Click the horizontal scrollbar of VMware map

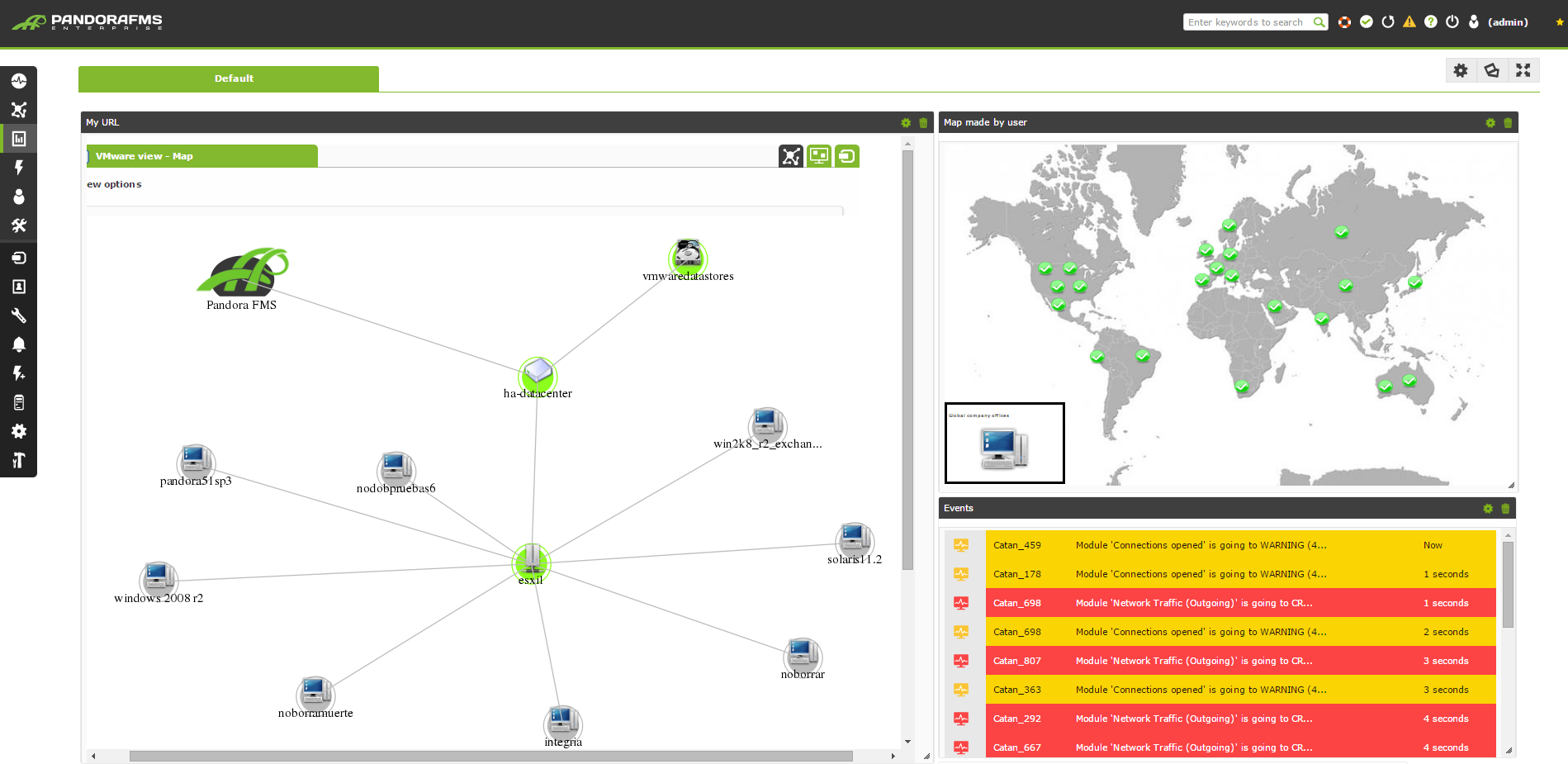pos(491,756)
